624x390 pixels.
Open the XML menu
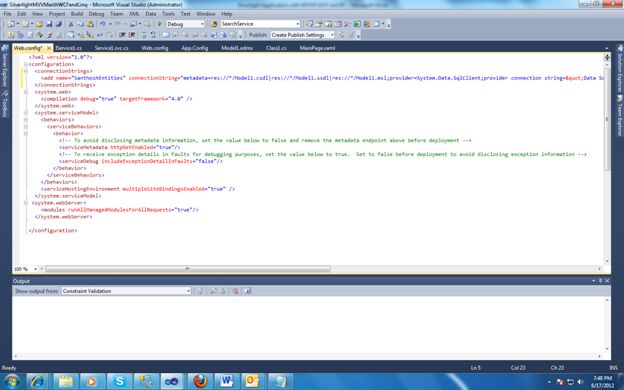click(x=134, y=14)
